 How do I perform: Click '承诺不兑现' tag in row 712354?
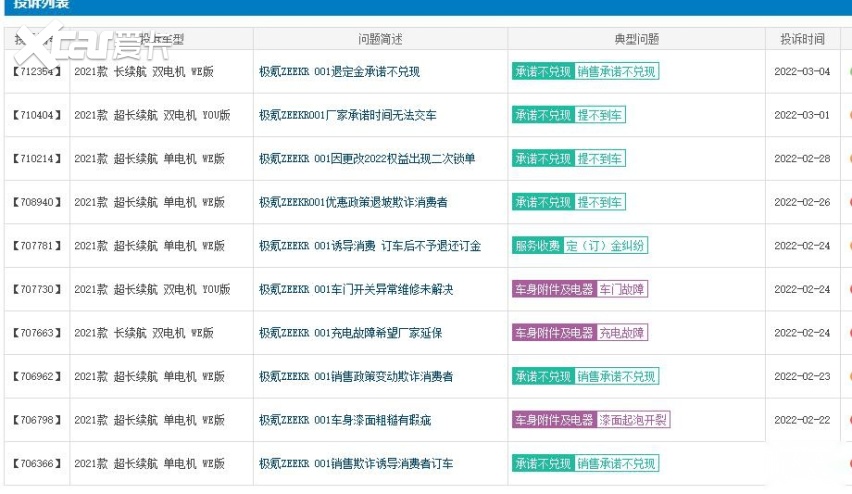pyautogui.click(x=543, y=72)
